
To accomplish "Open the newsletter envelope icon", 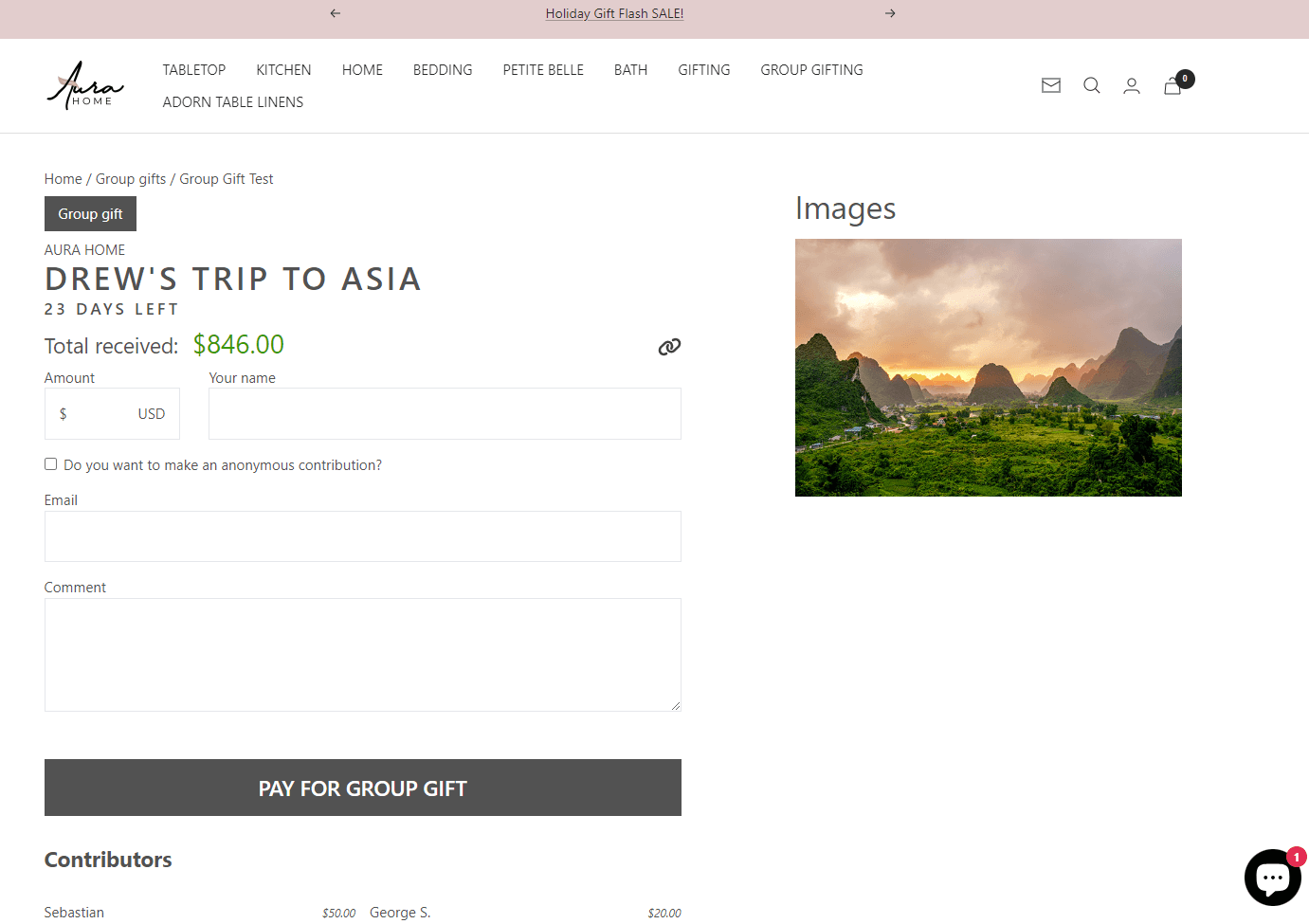I will (x=1050, y=85).
